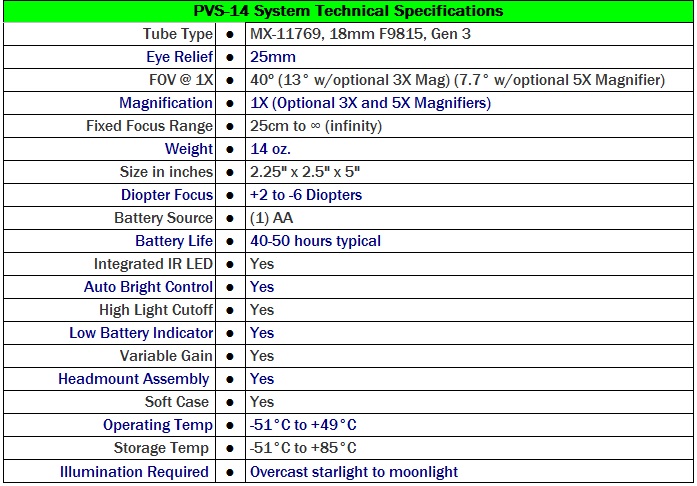The height and width of the screenshot is (486, 697).
Task: Select the 'Integrated IR LED' label
Action: pos(153,264)
